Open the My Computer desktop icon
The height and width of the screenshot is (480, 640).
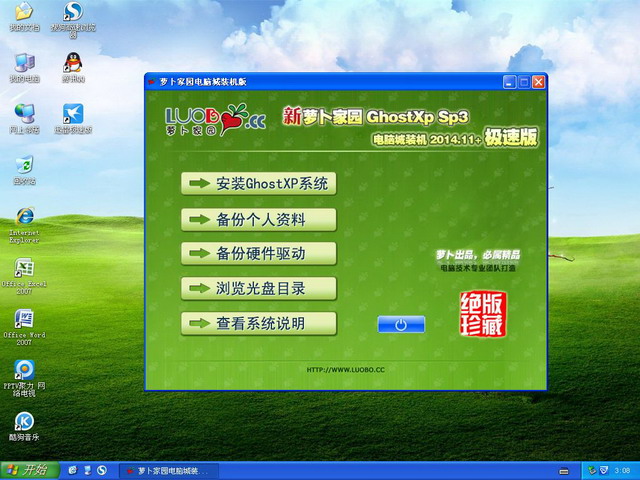(x=24, y=68)
